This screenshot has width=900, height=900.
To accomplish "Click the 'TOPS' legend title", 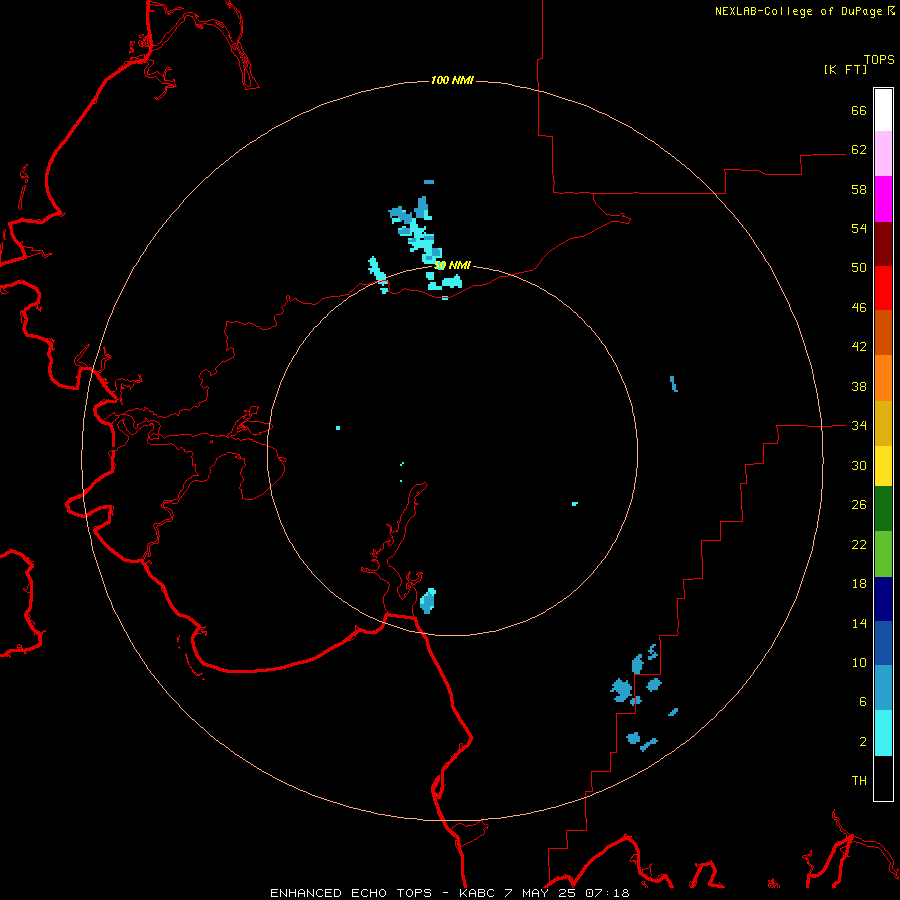I will coord(879,59).
